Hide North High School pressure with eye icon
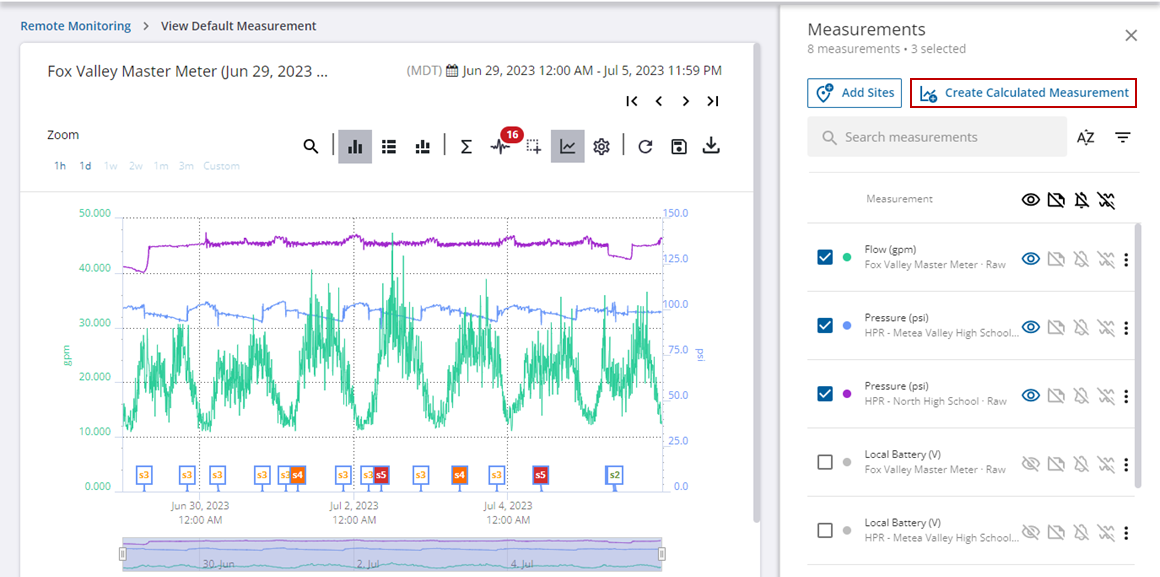1160x577 pixels. 1030,395
